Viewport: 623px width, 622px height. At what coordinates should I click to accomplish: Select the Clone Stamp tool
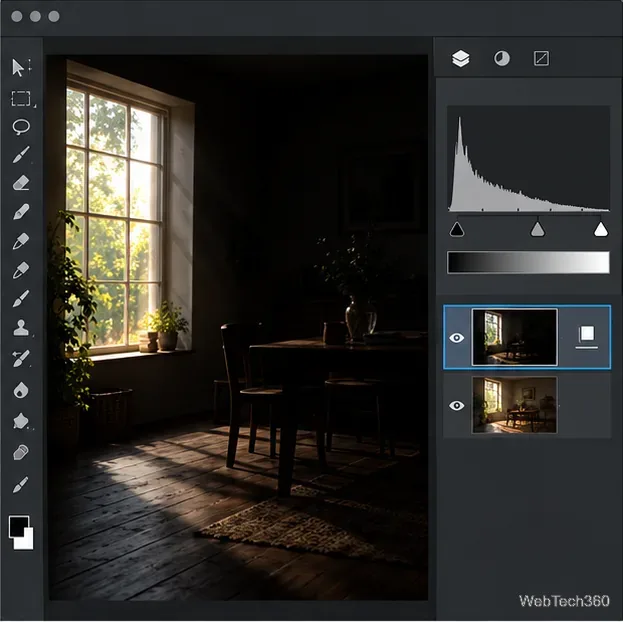(21, 328)
